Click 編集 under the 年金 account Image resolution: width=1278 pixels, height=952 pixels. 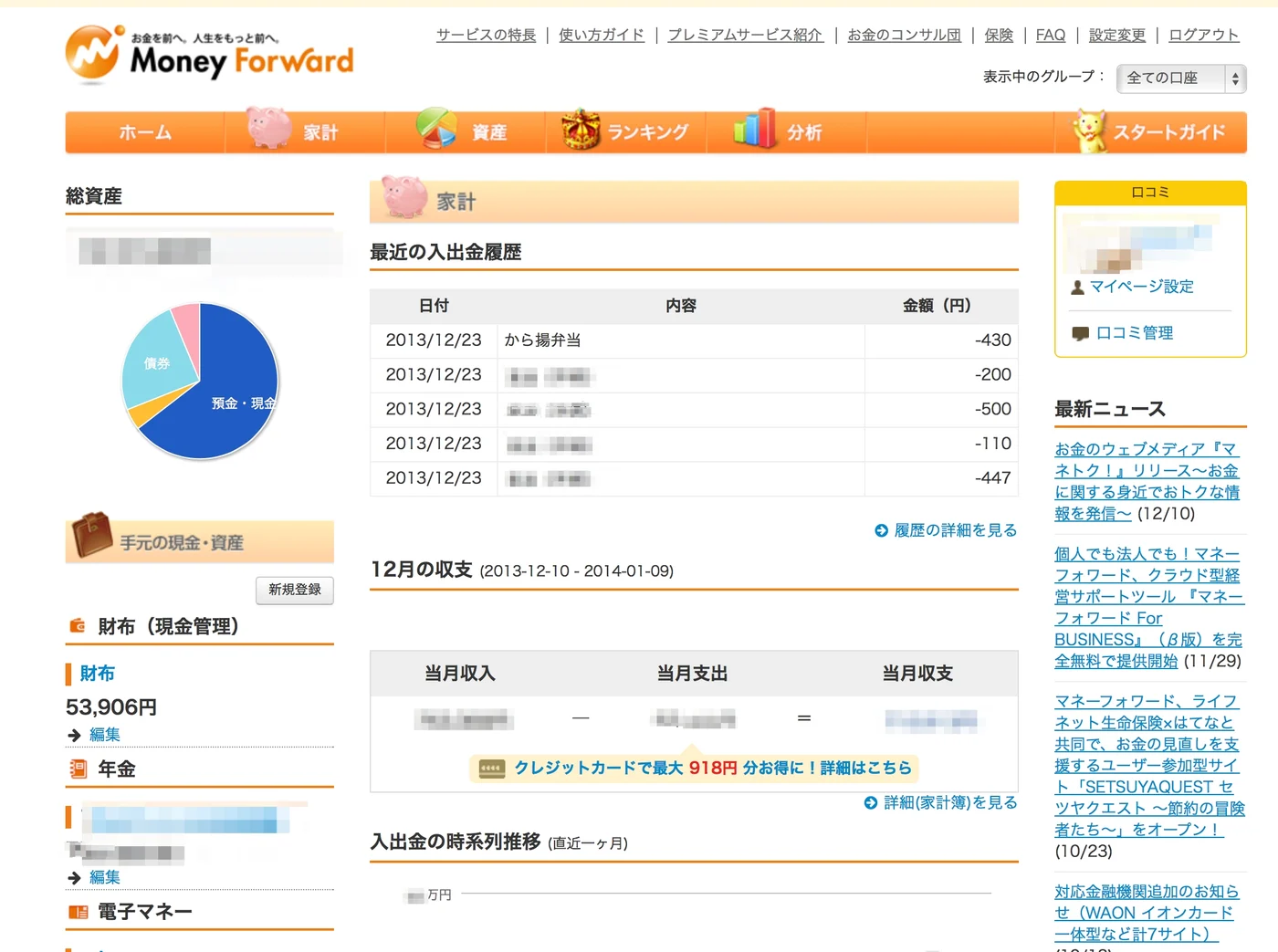105,877
